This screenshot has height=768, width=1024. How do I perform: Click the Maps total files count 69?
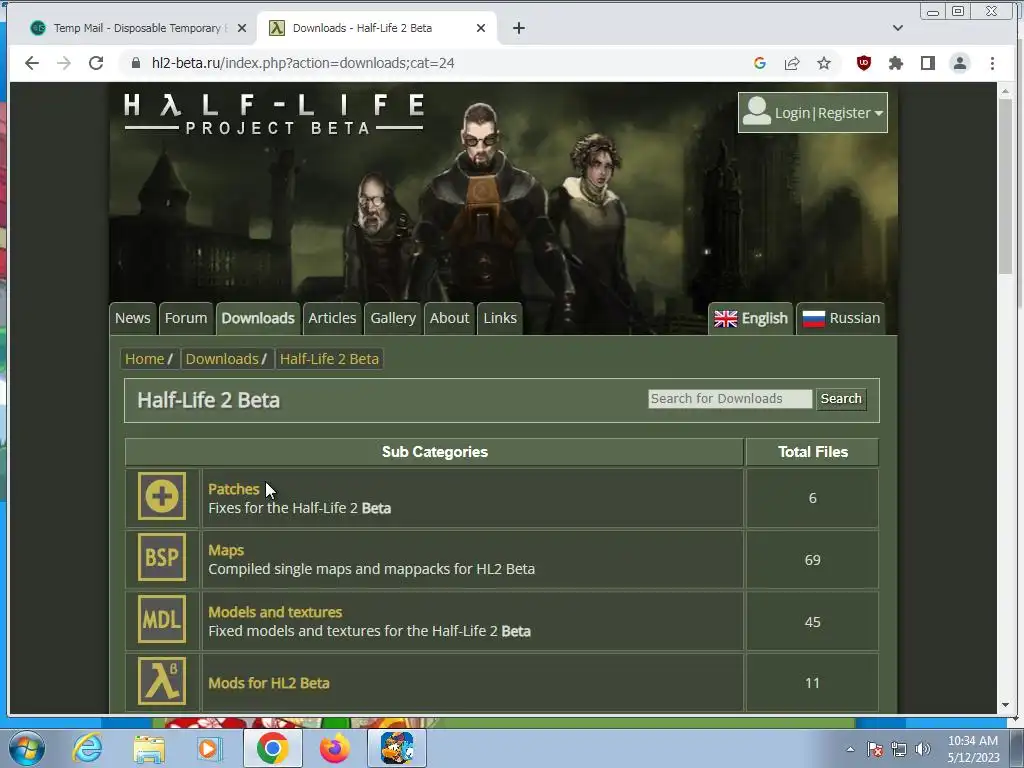(x=812, y=560)
